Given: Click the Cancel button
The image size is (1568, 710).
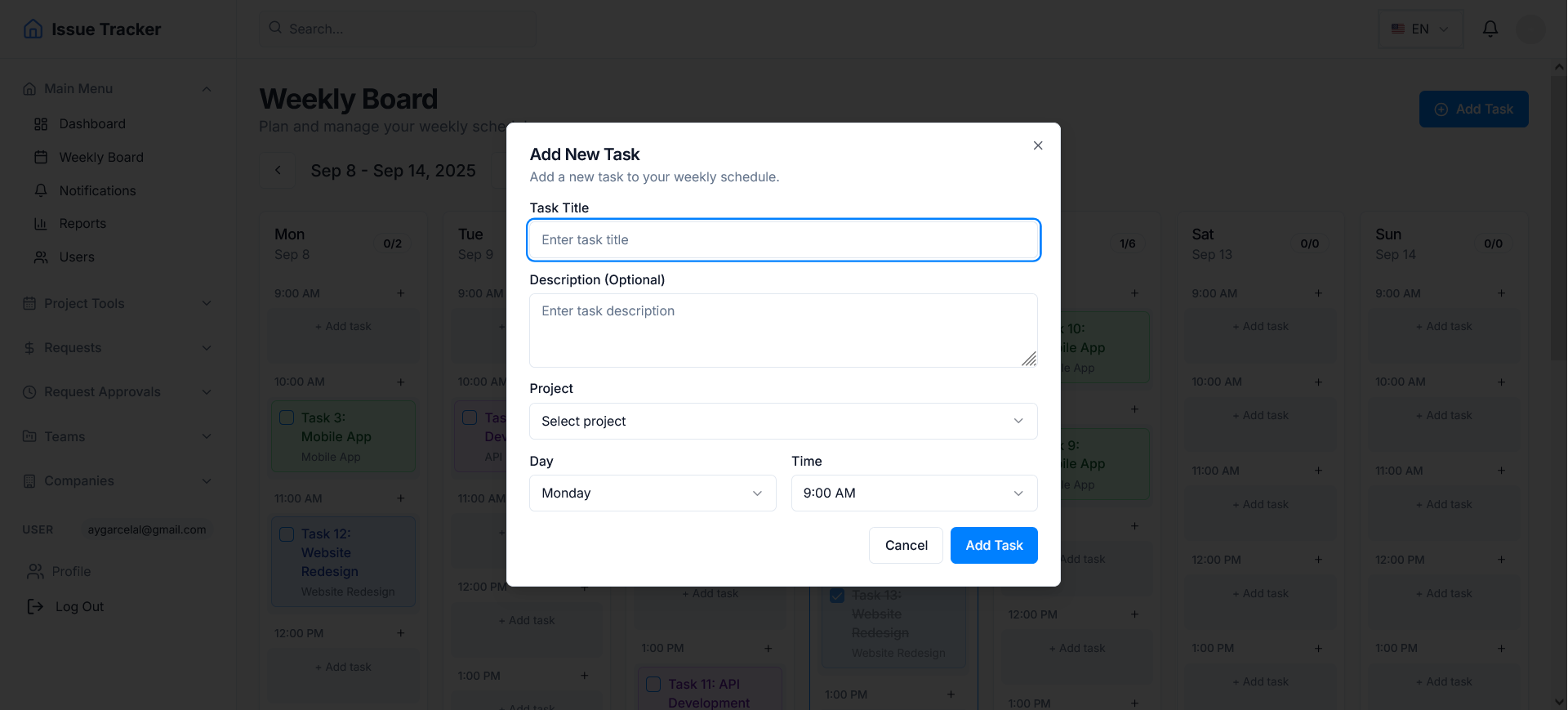Looking at the screenshot, I should (x=906, y=545).
